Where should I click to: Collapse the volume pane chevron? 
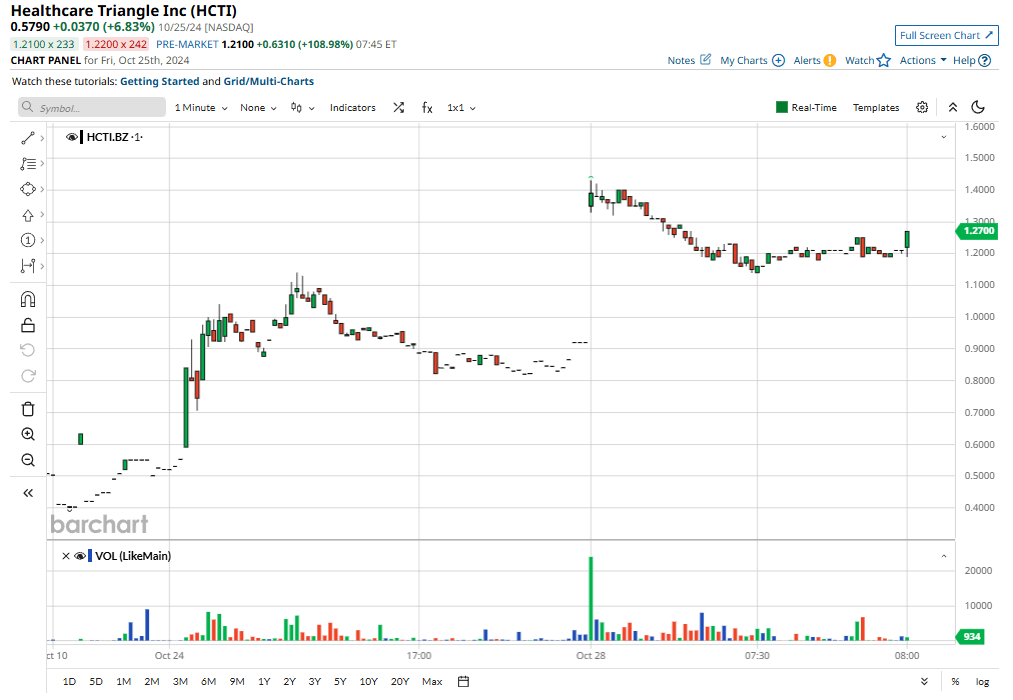click(x=944, y=556)
